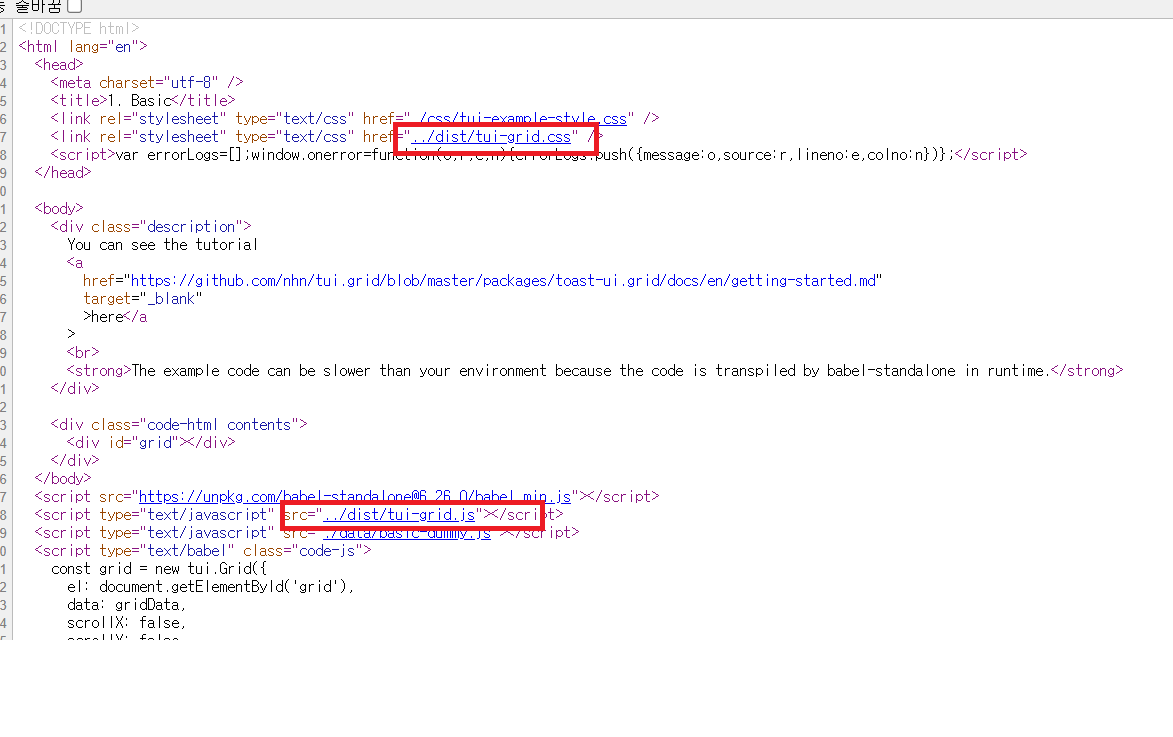Viewport: 1173px width, 737px height.
Task: Click the 'id="grid"' attribute text
Action: click(x=144, y=442)
